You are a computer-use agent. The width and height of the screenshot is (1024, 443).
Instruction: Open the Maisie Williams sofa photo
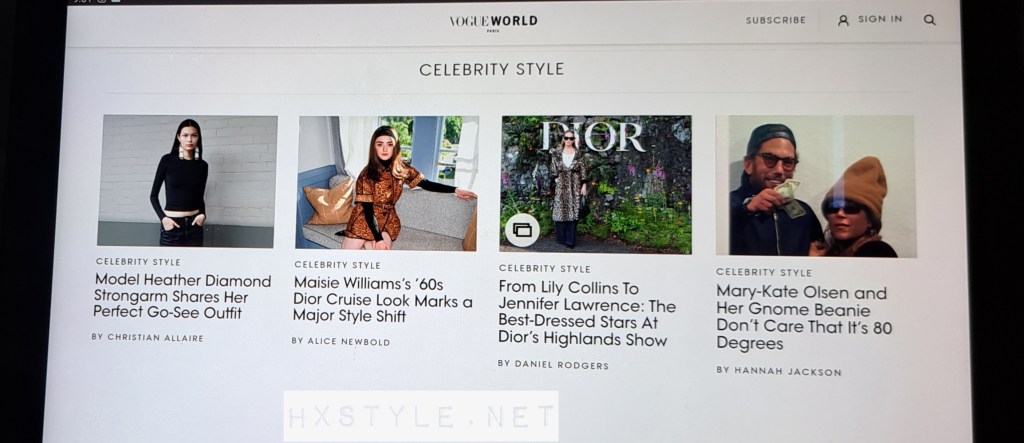click(387, 183)
